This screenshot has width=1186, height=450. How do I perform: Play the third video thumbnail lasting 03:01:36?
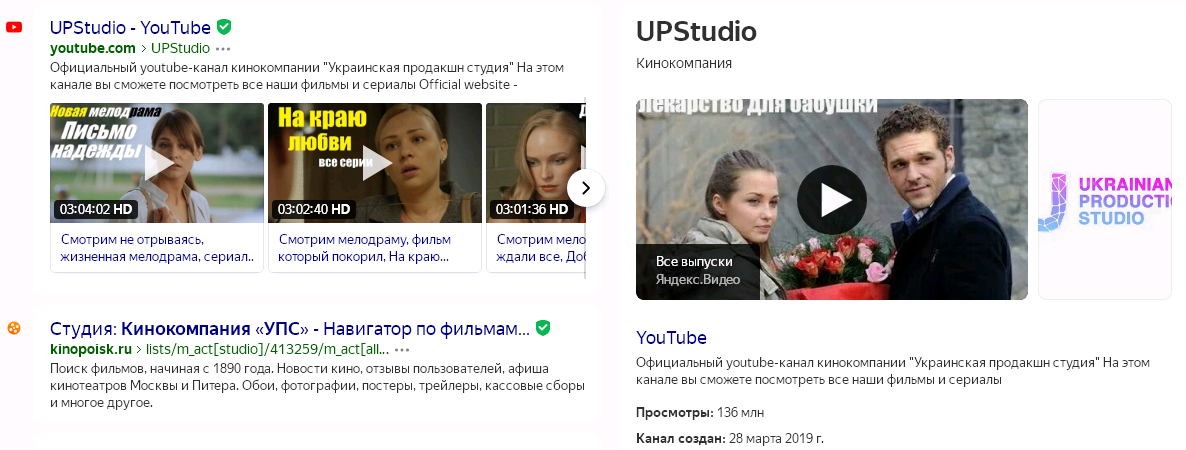(x=536, y=163)
